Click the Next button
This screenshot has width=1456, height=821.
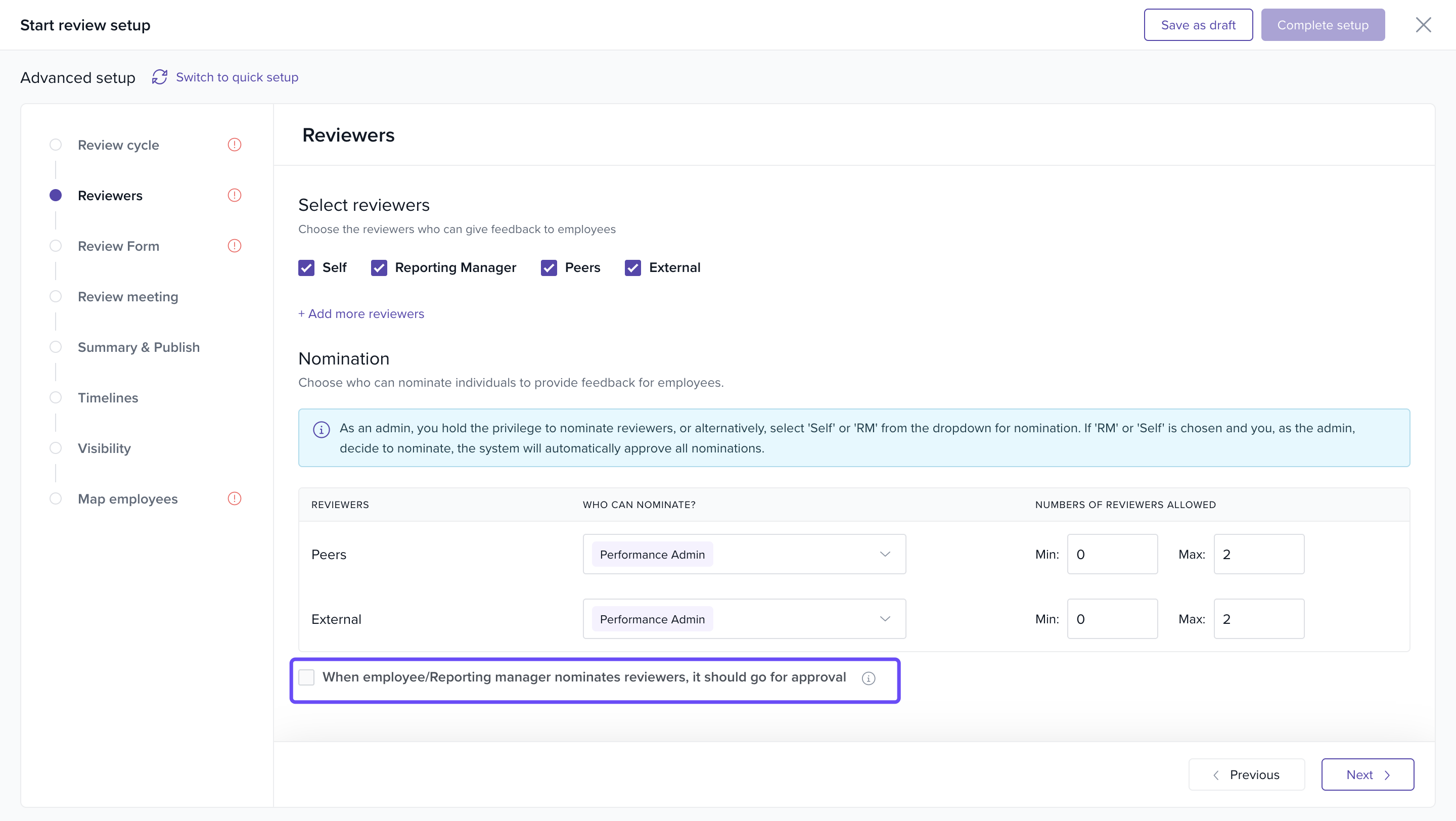coord(1367,774)
